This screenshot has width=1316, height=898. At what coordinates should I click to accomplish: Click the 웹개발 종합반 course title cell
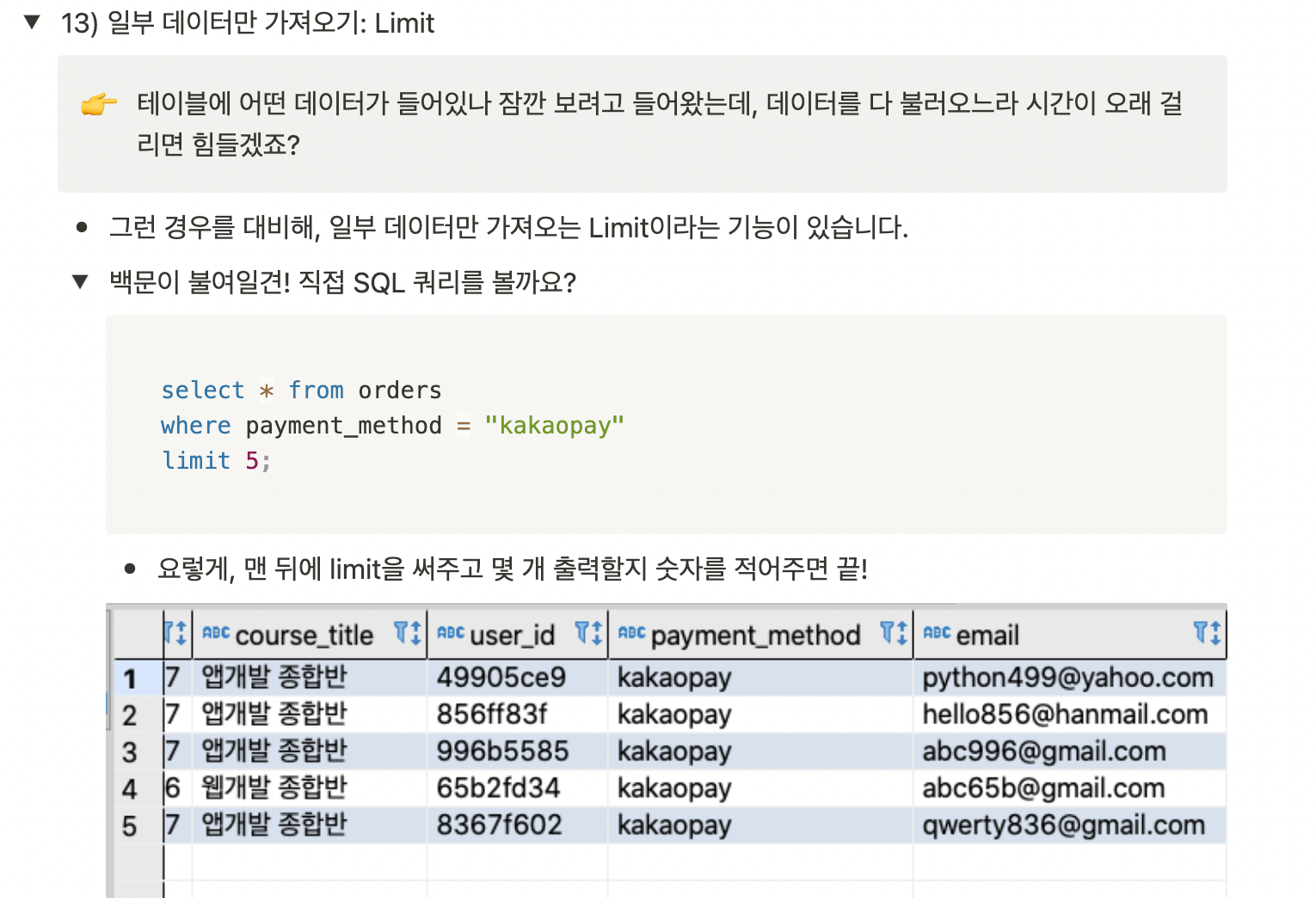click(310, 789)
